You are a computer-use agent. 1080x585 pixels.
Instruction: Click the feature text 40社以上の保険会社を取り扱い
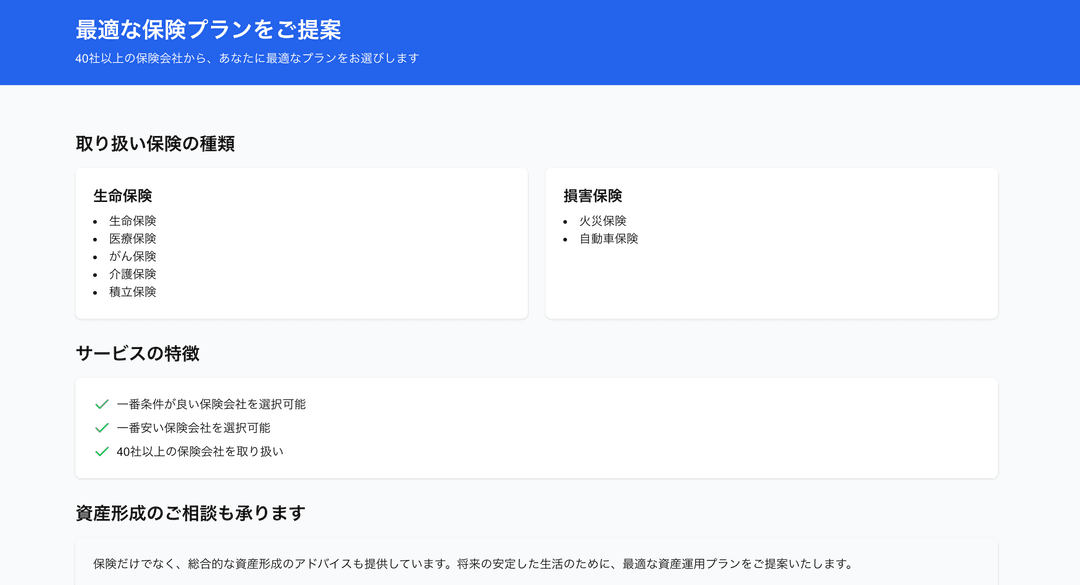pyautogui.click(x=200, y=451)
